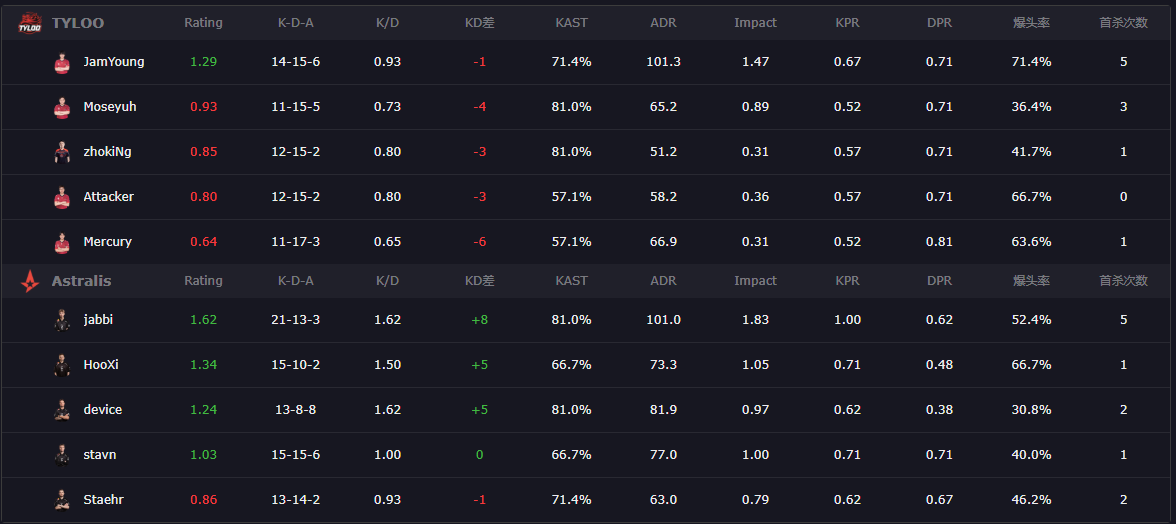Open the Moseyuh player profile link
Image resolution: width=1176 pixels, height=524 pixels.
click(109, 107)
